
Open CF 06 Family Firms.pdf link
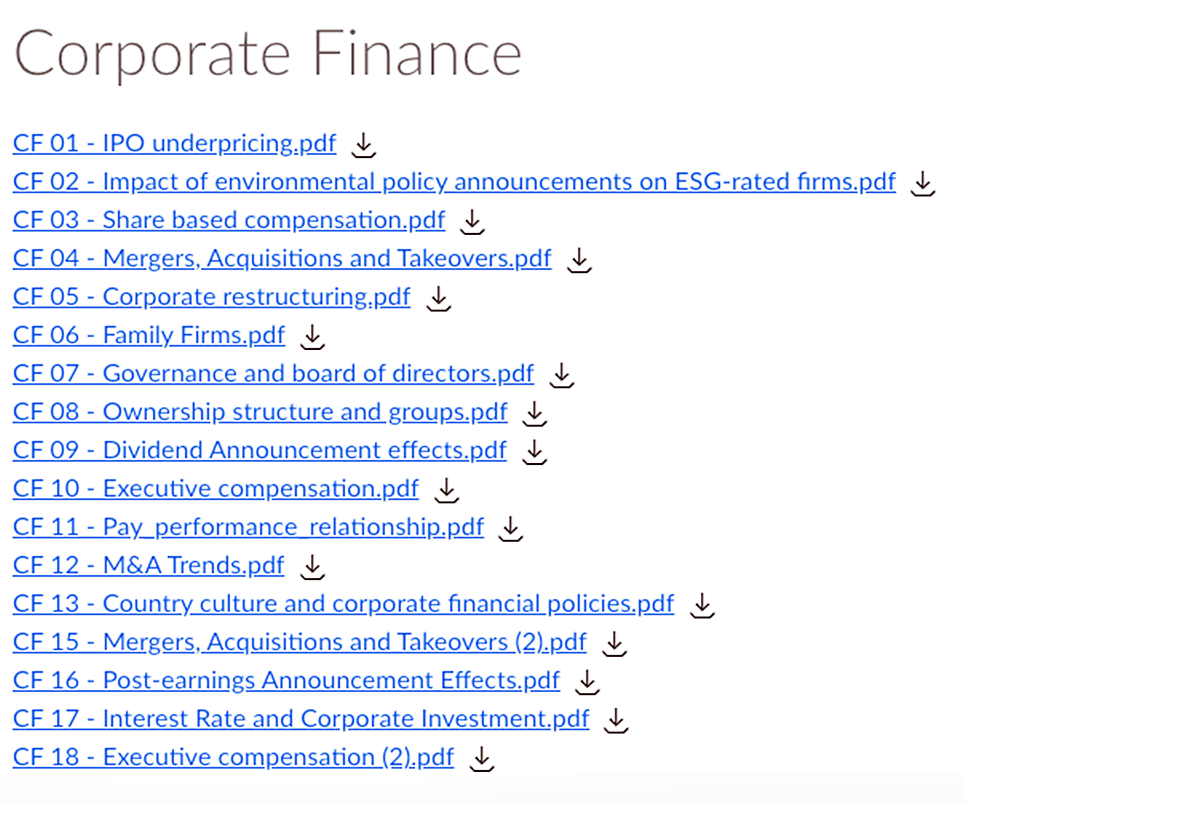point(149,335)
